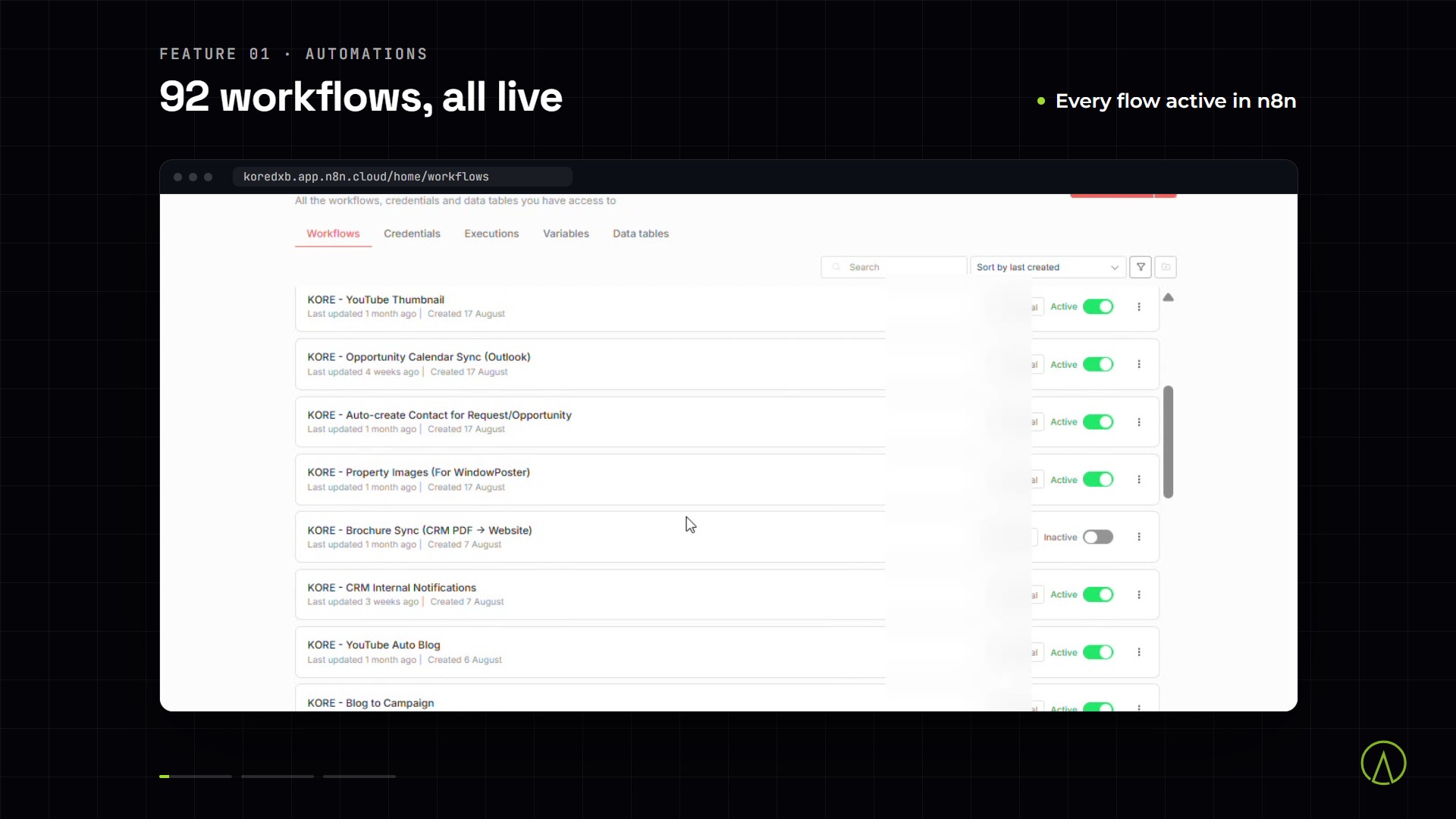This screenshot has width=1456, height=819.
Task: Toggle the Blog to Campaign workflow switch
Action: (1098, 707)
